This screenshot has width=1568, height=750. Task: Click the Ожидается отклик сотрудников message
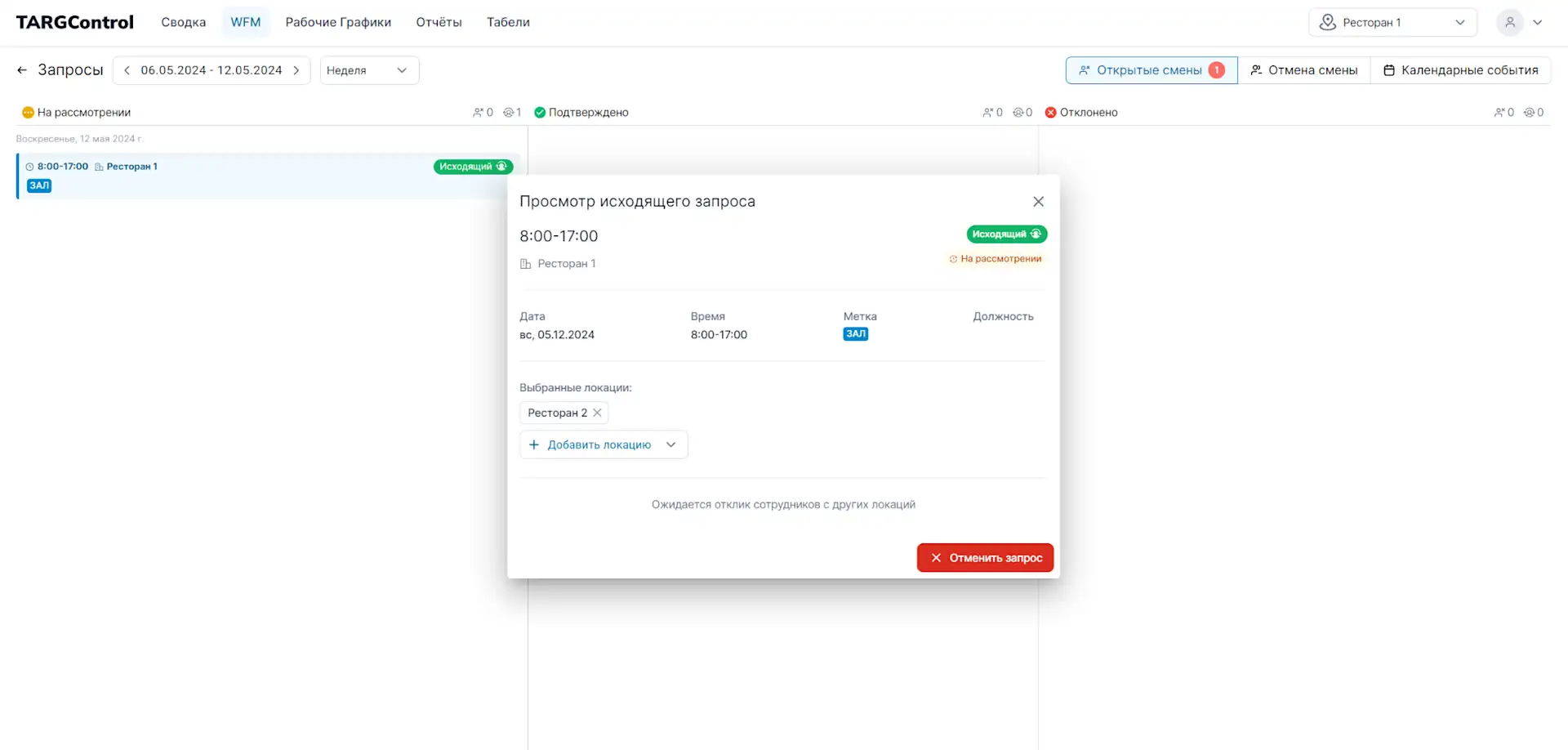(783, 505)
